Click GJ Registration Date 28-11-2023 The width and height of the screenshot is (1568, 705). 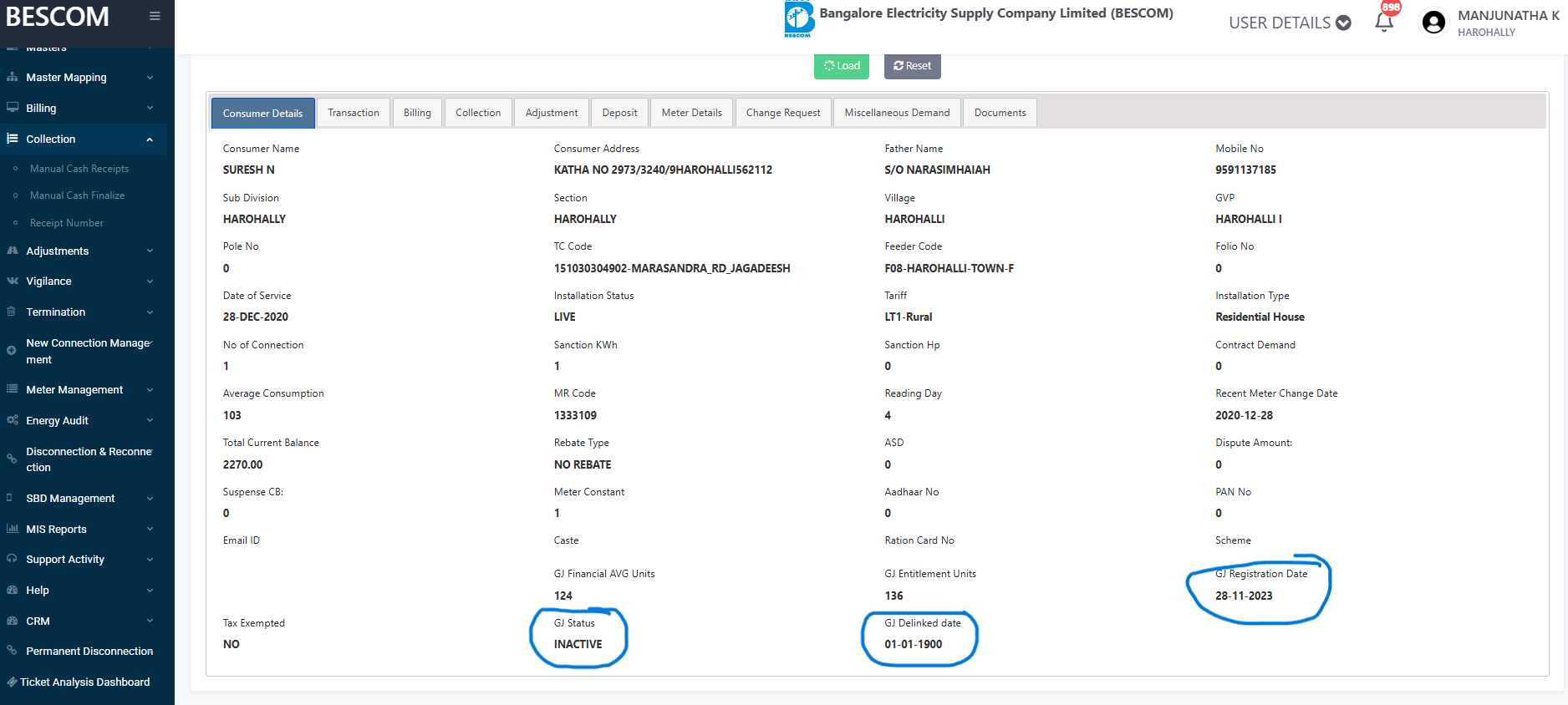[1244, 596]
